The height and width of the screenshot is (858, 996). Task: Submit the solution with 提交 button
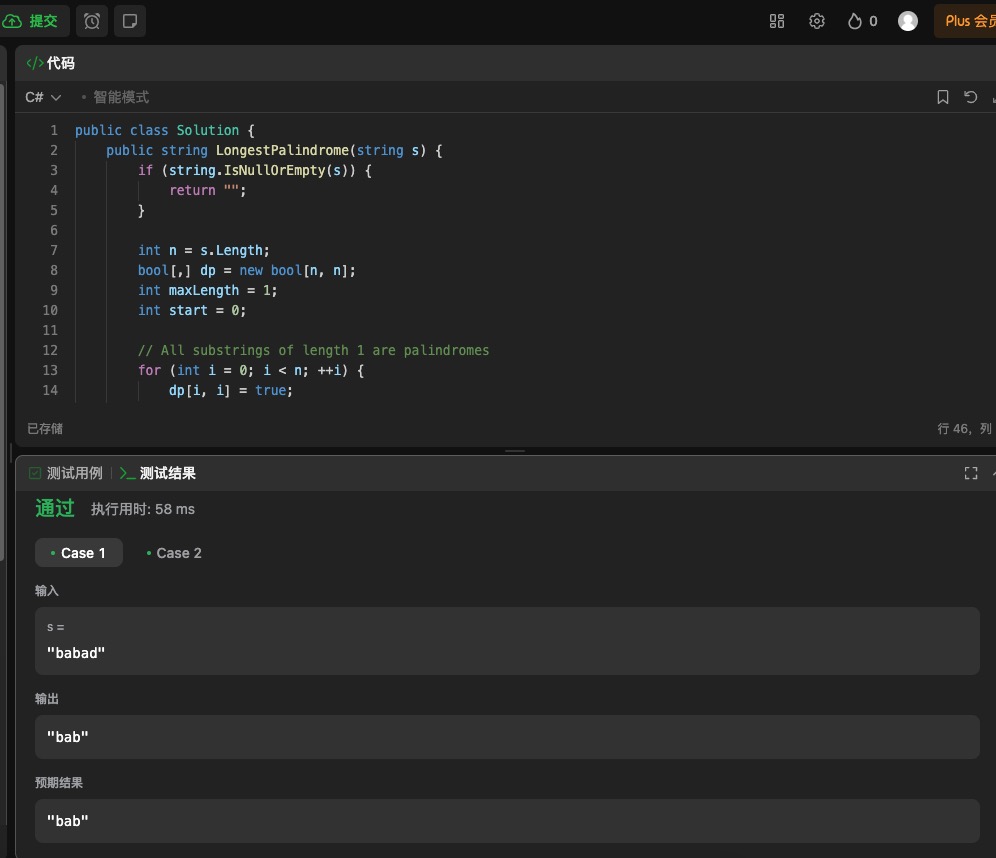(x=32, y=21)
